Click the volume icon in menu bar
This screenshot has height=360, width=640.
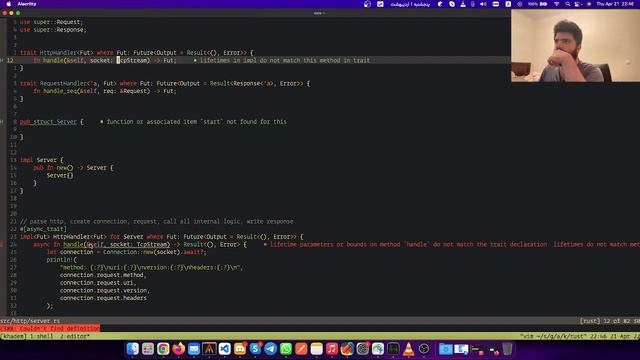click(483, 4)
